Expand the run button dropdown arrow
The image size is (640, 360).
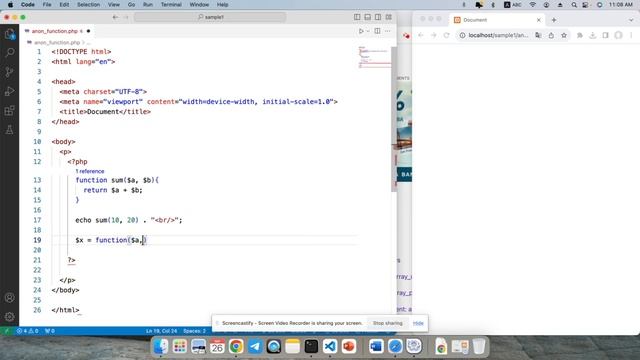368,31
